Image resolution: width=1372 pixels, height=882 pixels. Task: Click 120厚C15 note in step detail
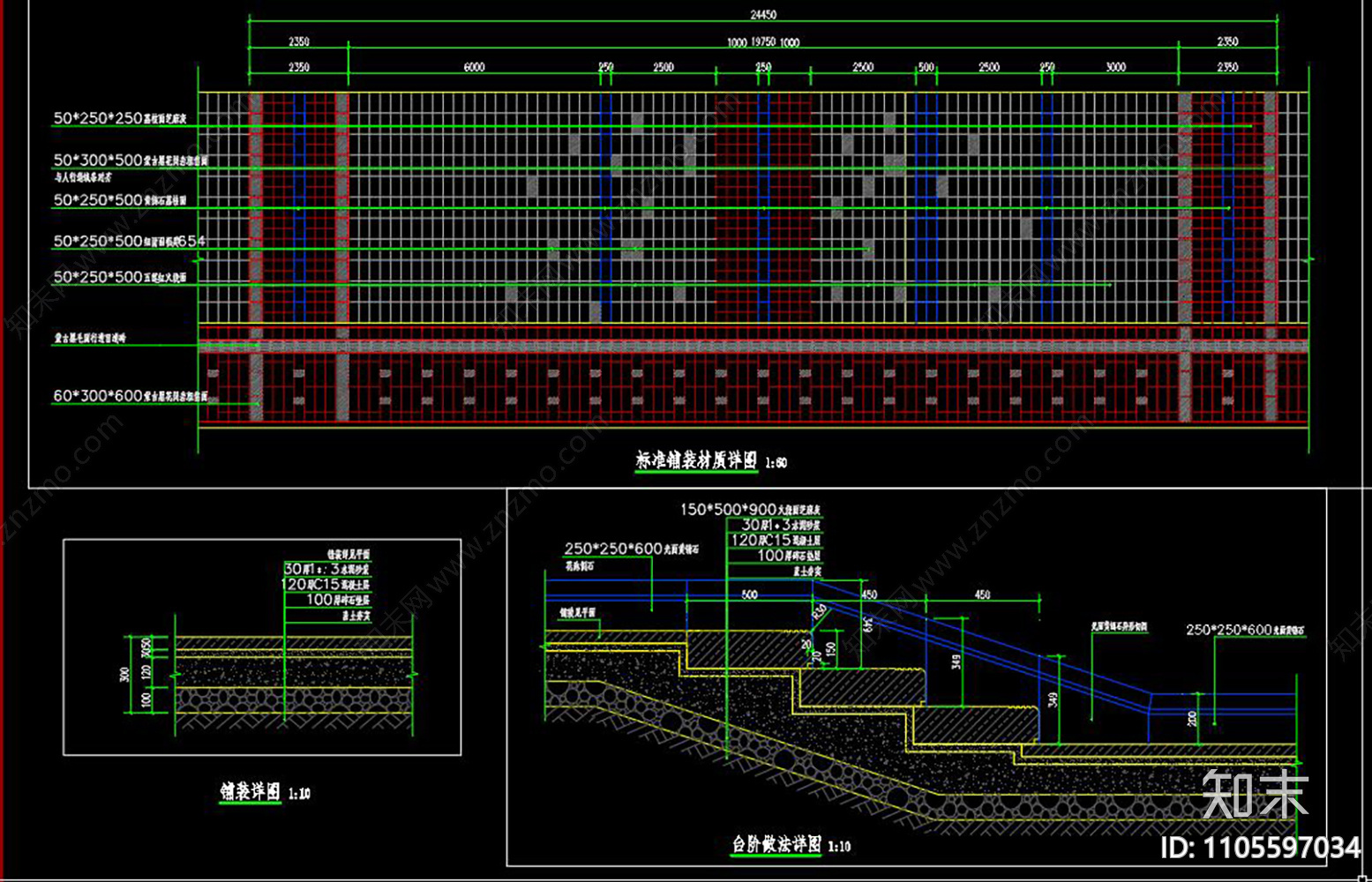776,540
